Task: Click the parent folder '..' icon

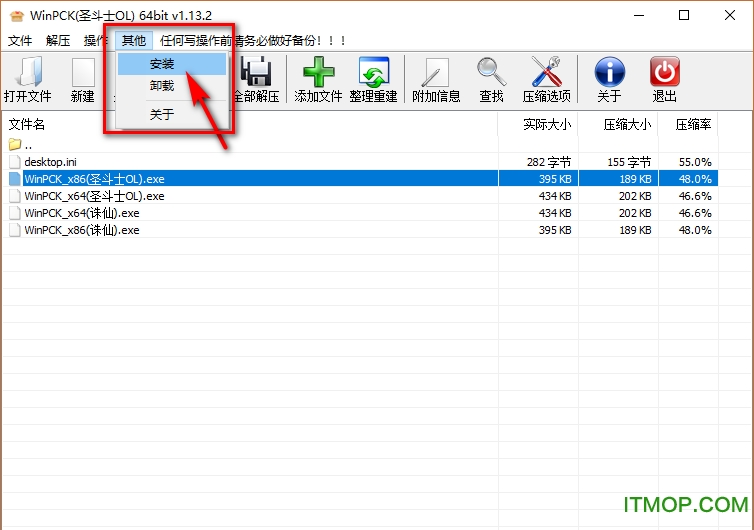Action: pyautogui.click(x=15, y=144)
